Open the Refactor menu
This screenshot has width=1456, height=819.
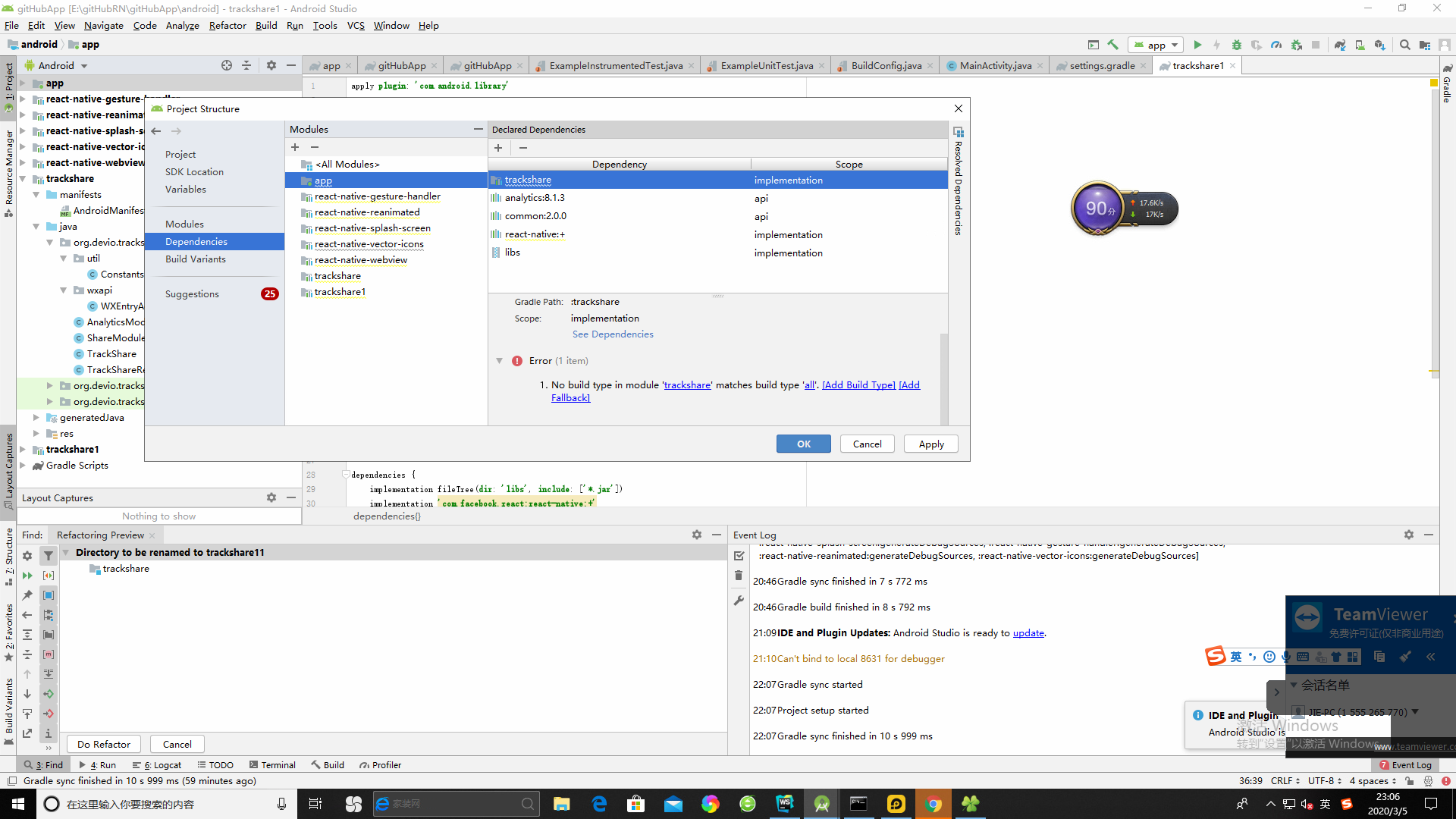pos(227,25)
